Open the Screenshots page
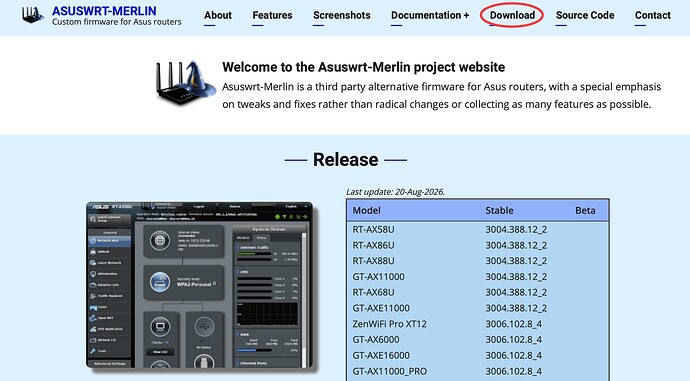The width and height of the screenshot is (690, 381). pyautogui.click(x=341, y=15)
